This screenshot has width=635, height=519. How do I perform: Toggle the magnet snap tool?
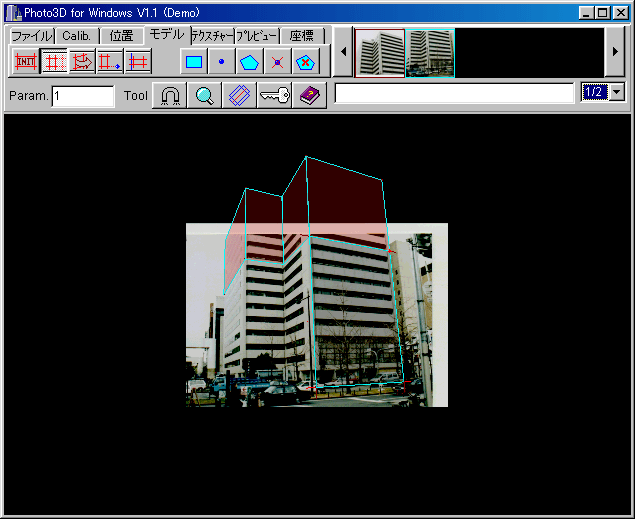[x=170, y=95]
